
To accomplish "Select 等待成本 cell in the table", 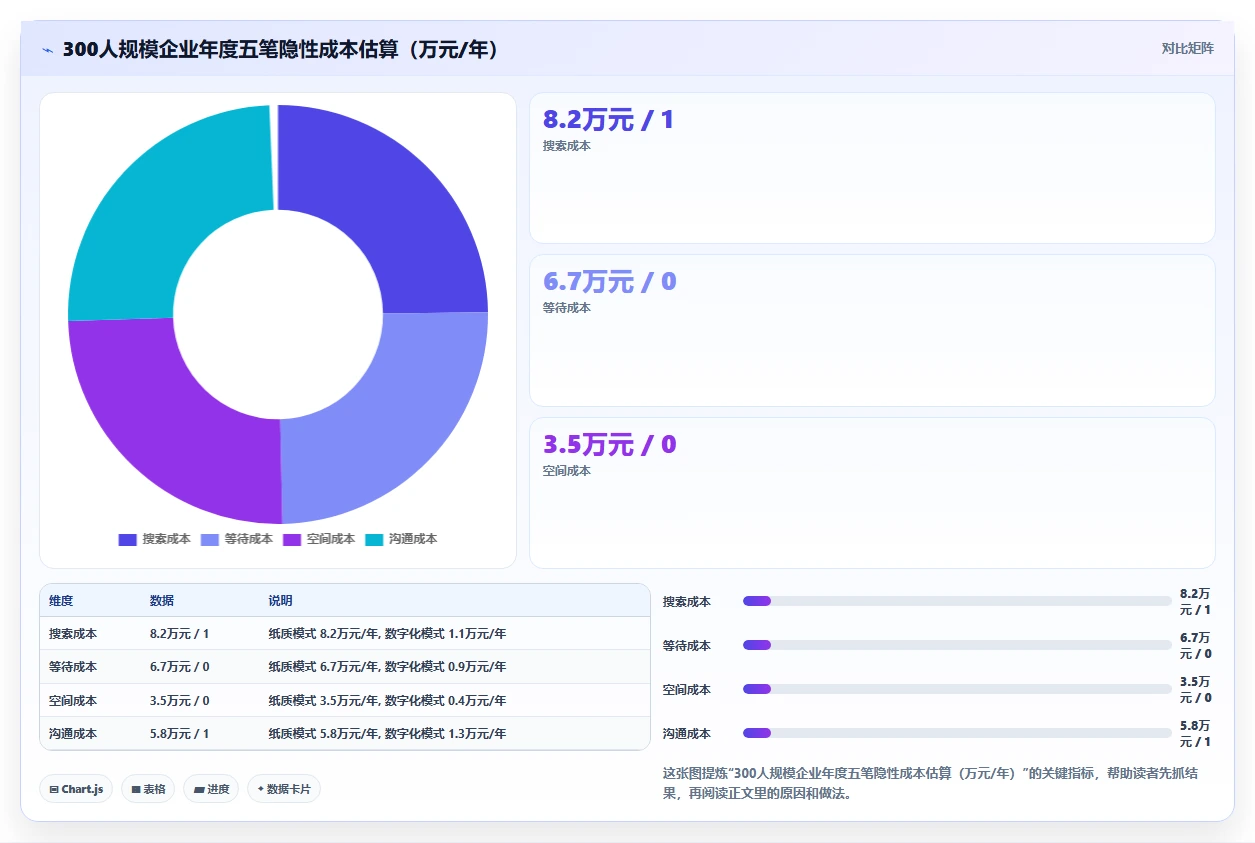I will [x=73, y=667].
